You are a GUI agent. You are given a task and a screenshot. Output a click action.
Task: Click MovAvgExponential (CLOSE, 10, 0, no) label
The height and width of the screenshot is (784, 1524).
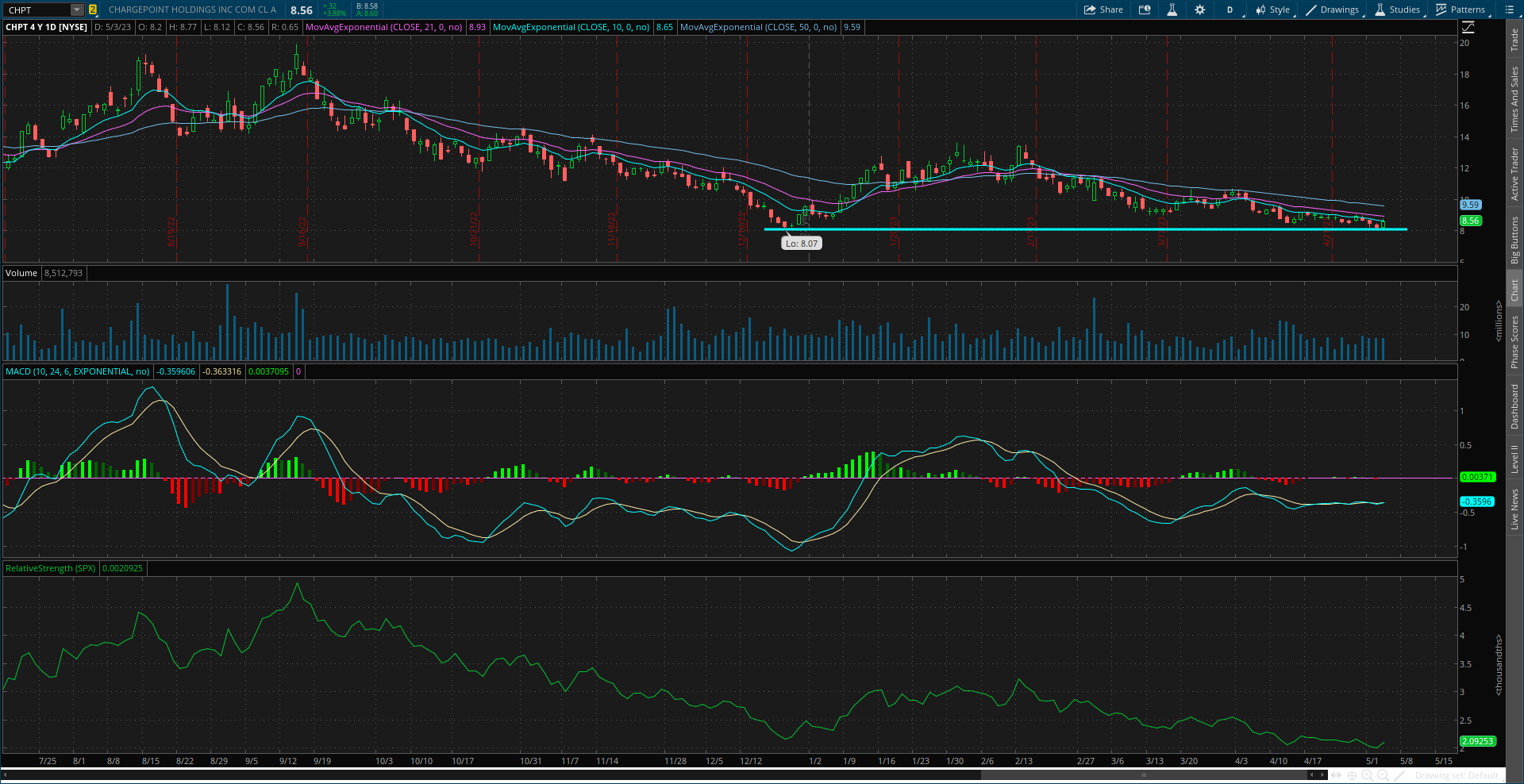coord(571,27)
